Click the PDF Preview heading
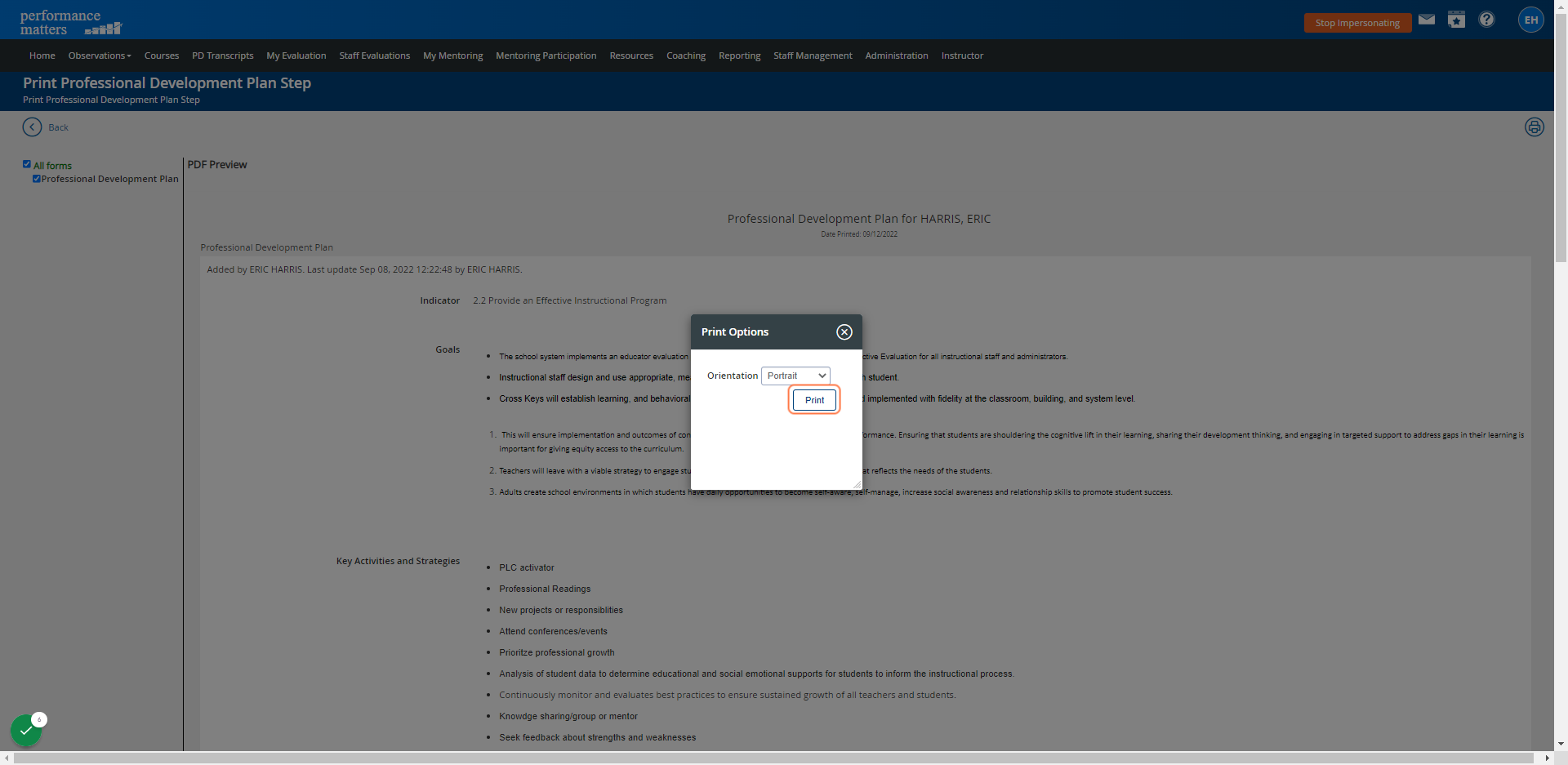 [x=217, y=164]
